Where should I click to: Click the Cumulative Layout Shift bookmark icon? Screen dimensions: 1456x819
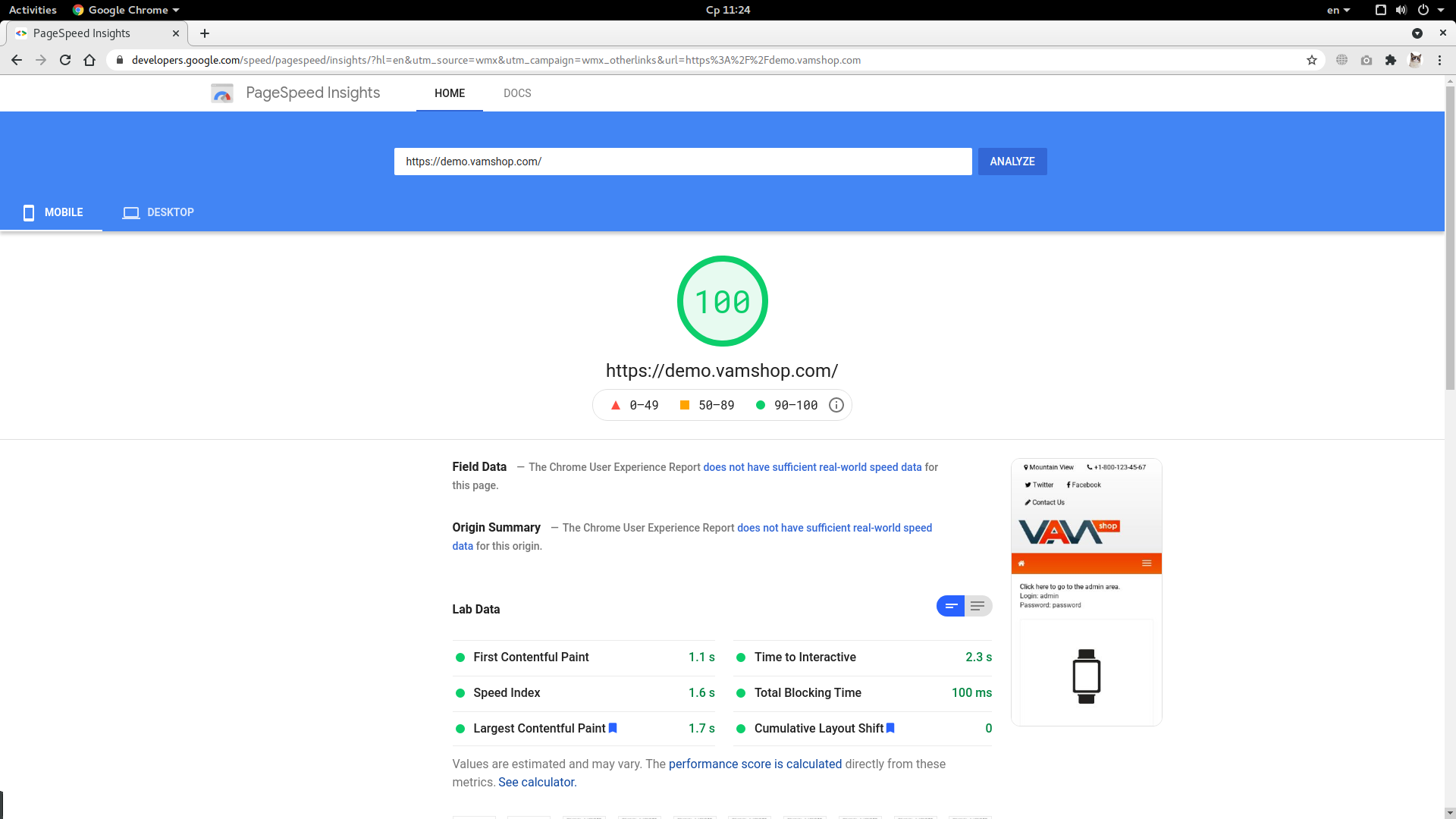[890, 728]
